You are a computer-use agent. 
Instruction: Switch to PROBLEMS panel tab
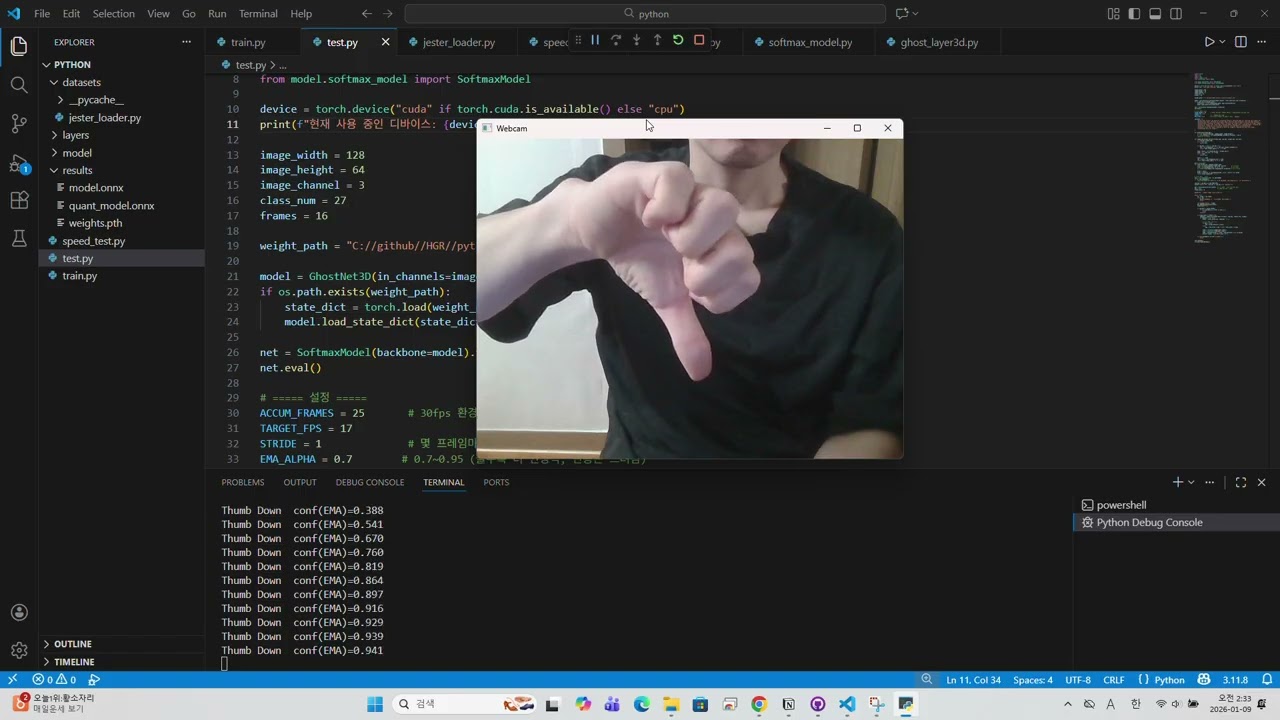[x=243, y=482]
